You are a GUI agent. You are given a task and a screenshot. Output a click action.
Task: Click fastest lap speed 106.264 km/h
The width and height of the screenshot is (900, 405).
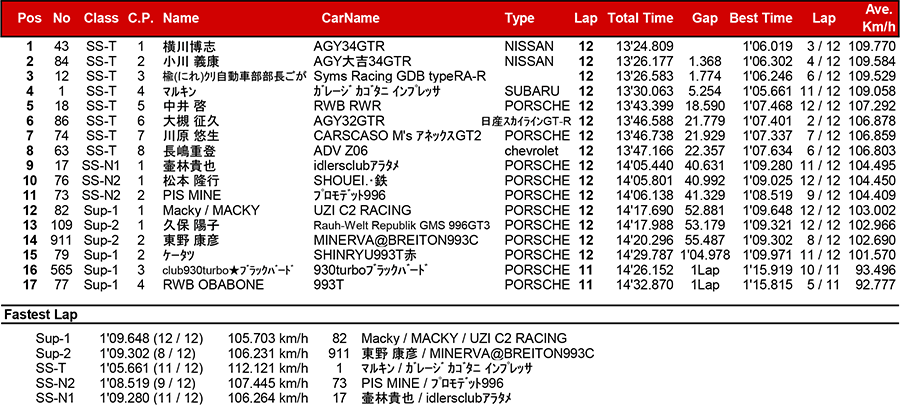point(268,398)
